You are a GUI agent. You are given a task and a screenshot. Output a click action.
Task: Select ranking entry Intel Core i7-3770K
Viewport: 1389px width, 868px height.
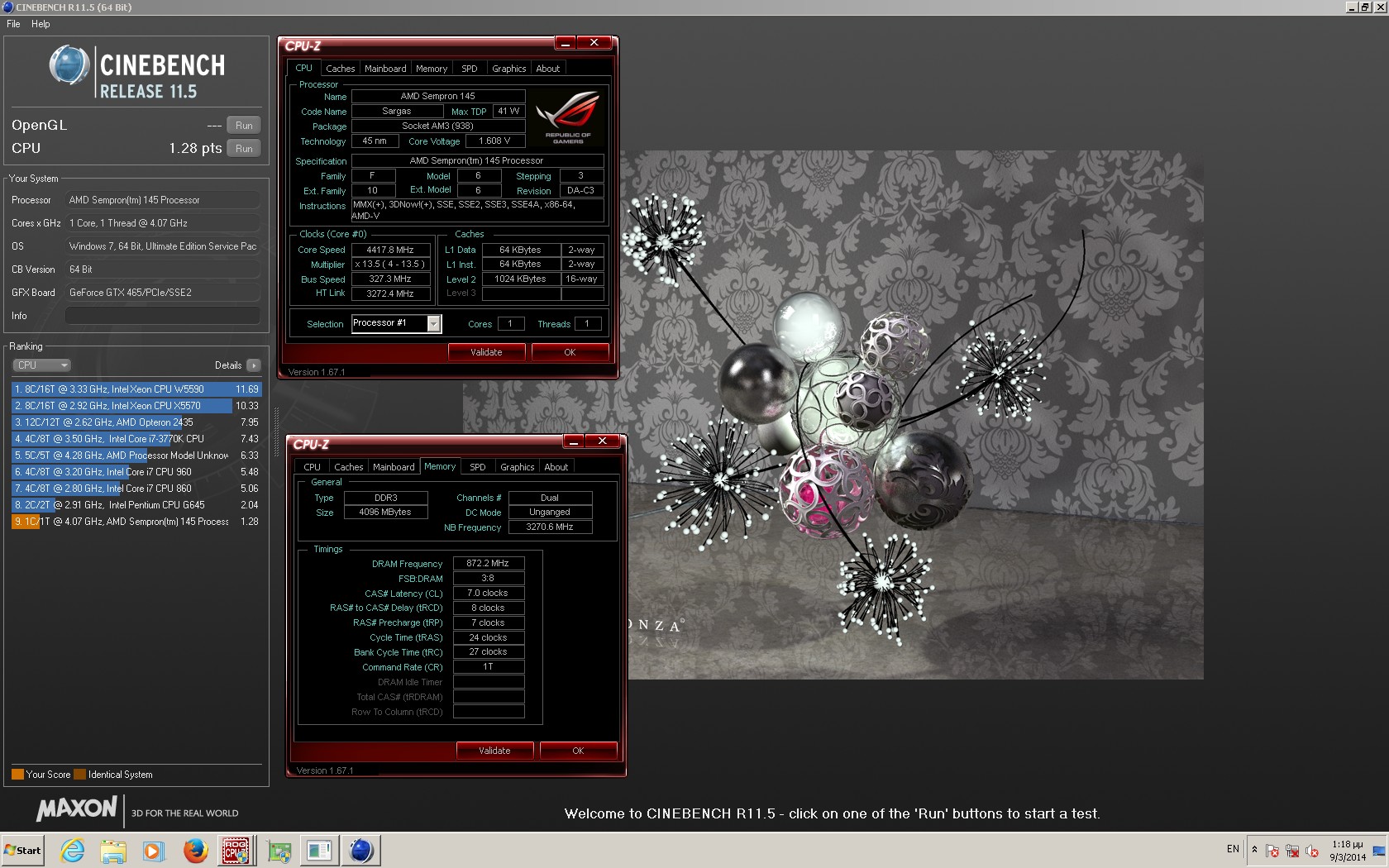coord(136,439)
